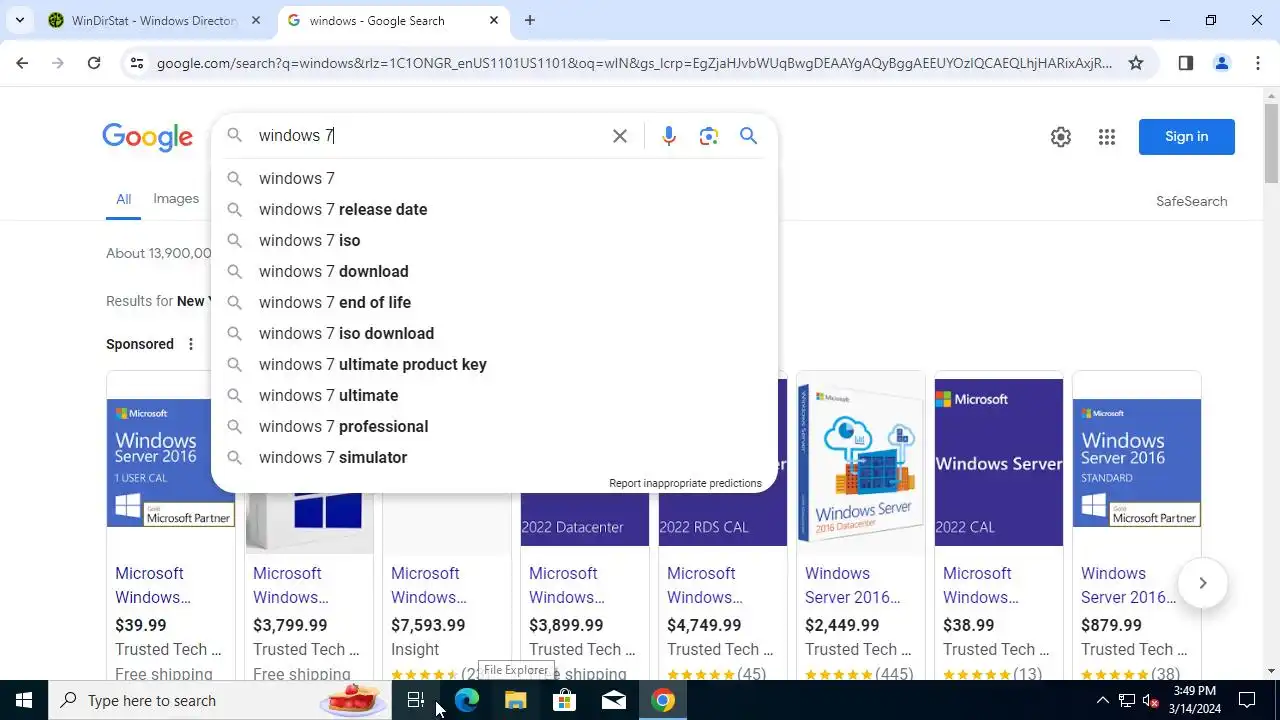Open Google Lens image search icon
This screenshot has height=720, width=1280.
709,136
